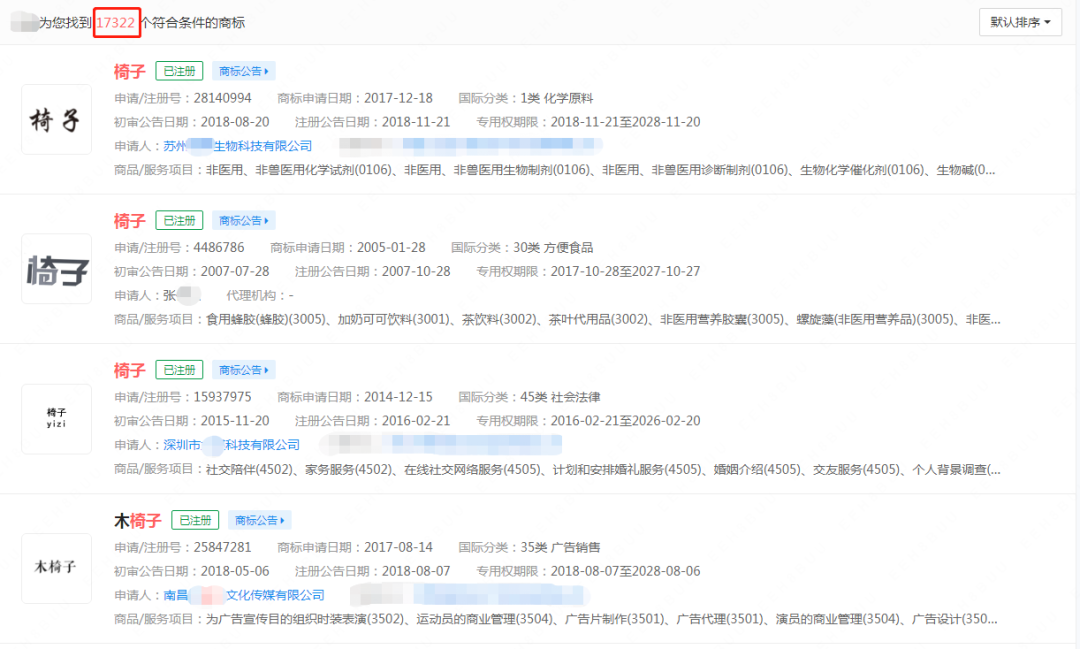This screenshot has width=1080, height=649.
Task: Click the 椅子 calligraphy trademark logo thumbnail
Action: (x=56, y=120)
